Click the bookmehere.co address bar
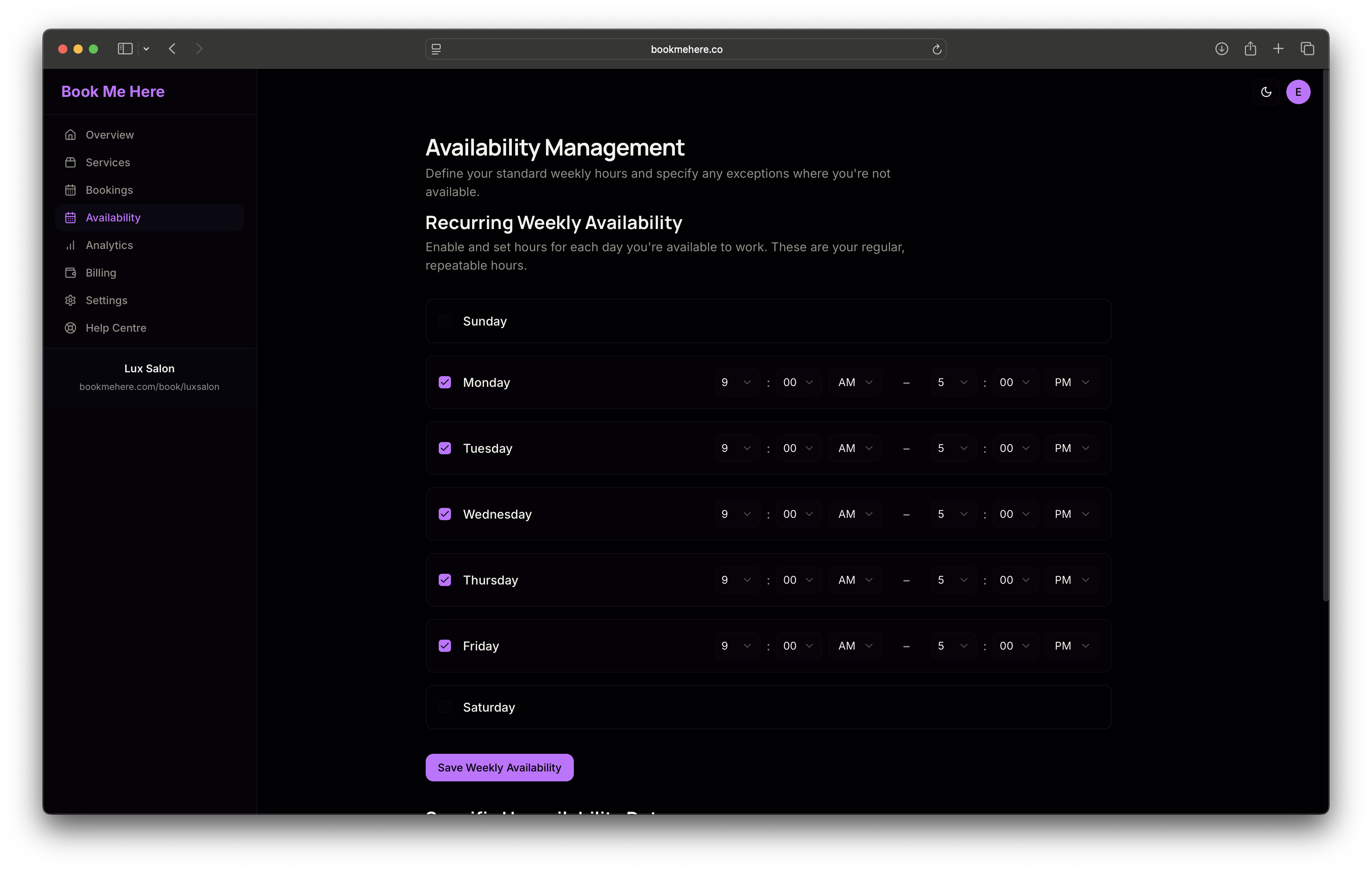Screen dimensions: 1372x871 click(x=686, y=49)
